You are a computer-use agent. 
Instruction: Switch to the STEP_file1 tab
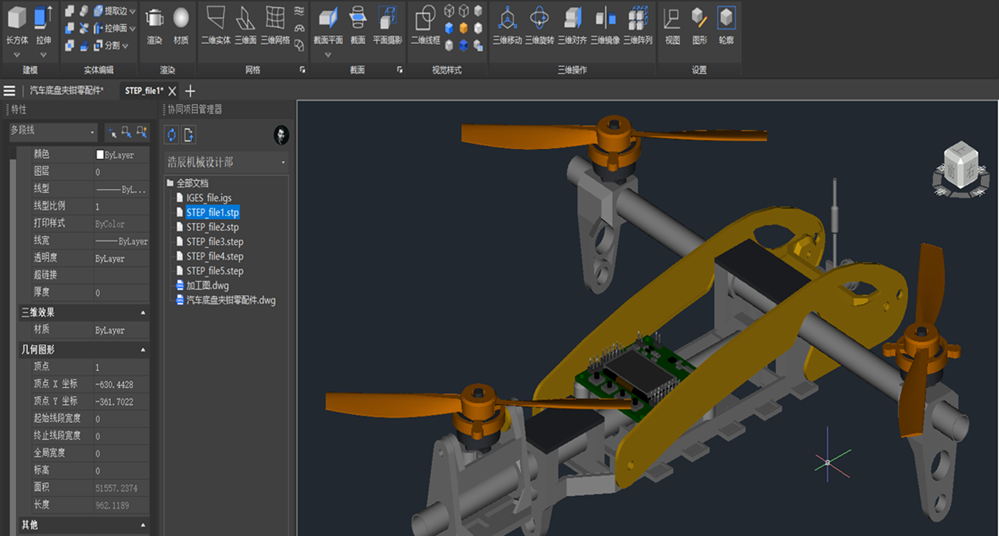point(144,91)
